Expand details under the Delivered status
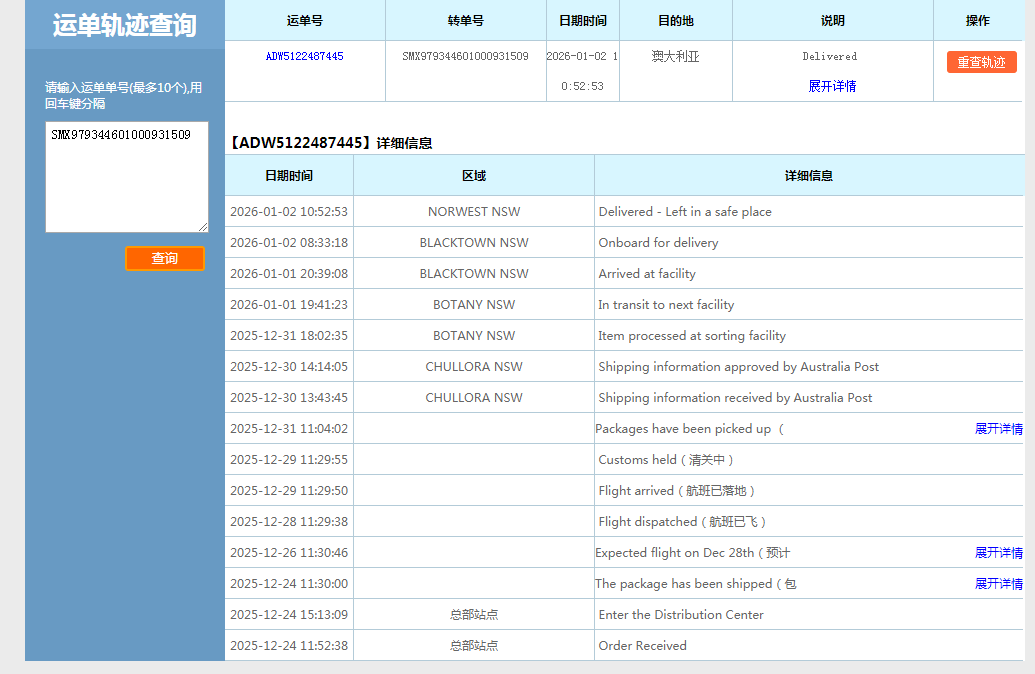Screen dimensions: 1035x674 click(832, 86)
